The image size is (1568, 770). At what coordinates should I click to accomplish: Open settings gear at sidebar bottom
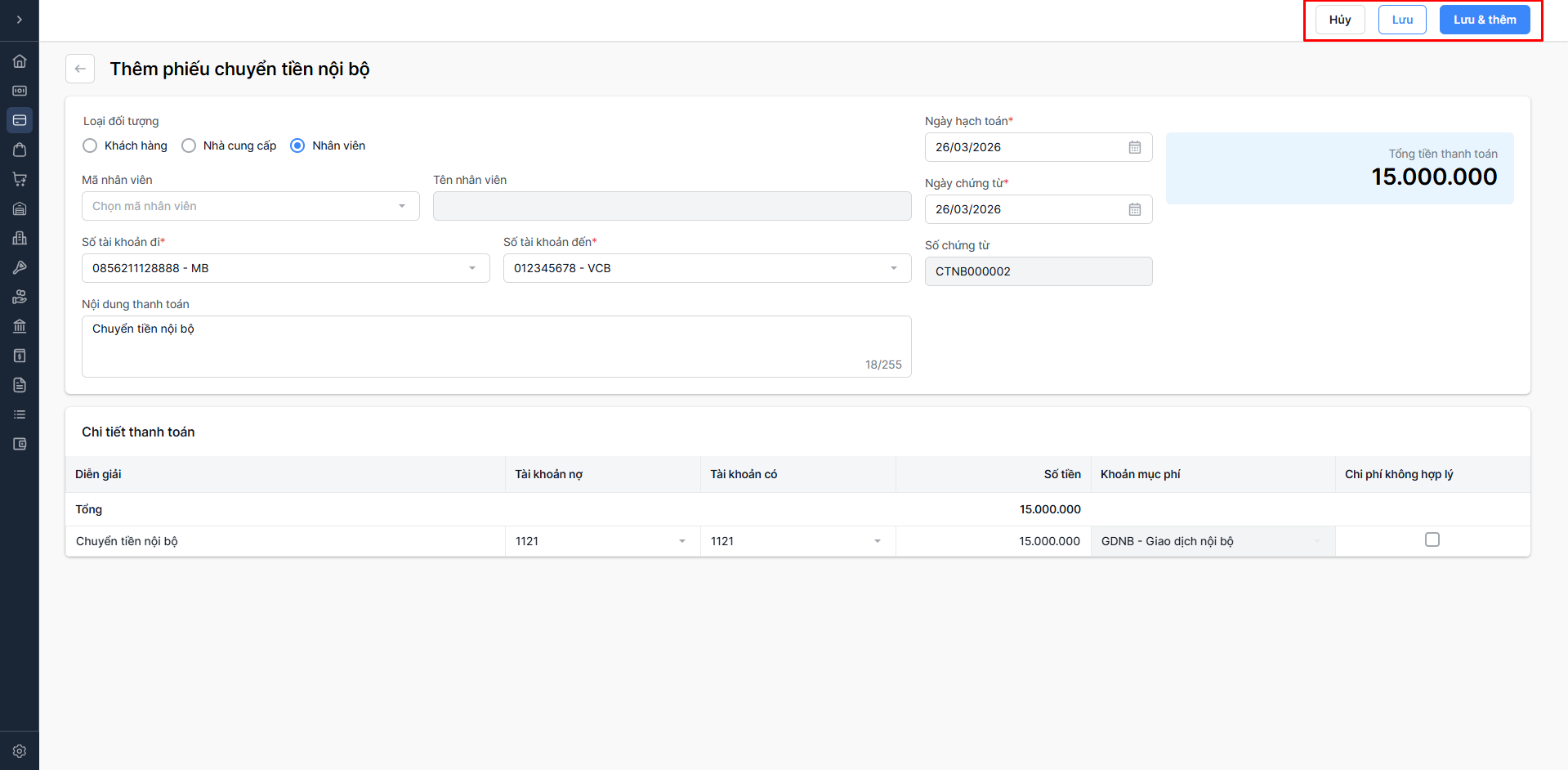[20, 750]
